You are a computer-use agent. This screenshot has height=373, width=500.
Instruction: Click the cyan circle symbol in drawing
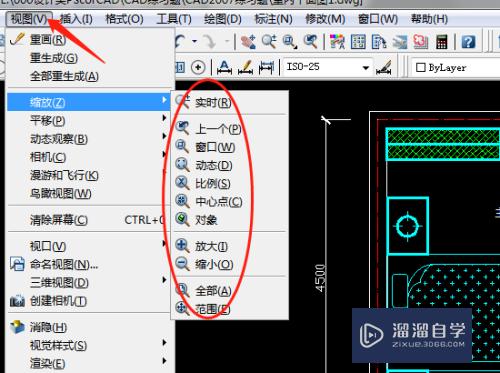[x=407, y=226]
